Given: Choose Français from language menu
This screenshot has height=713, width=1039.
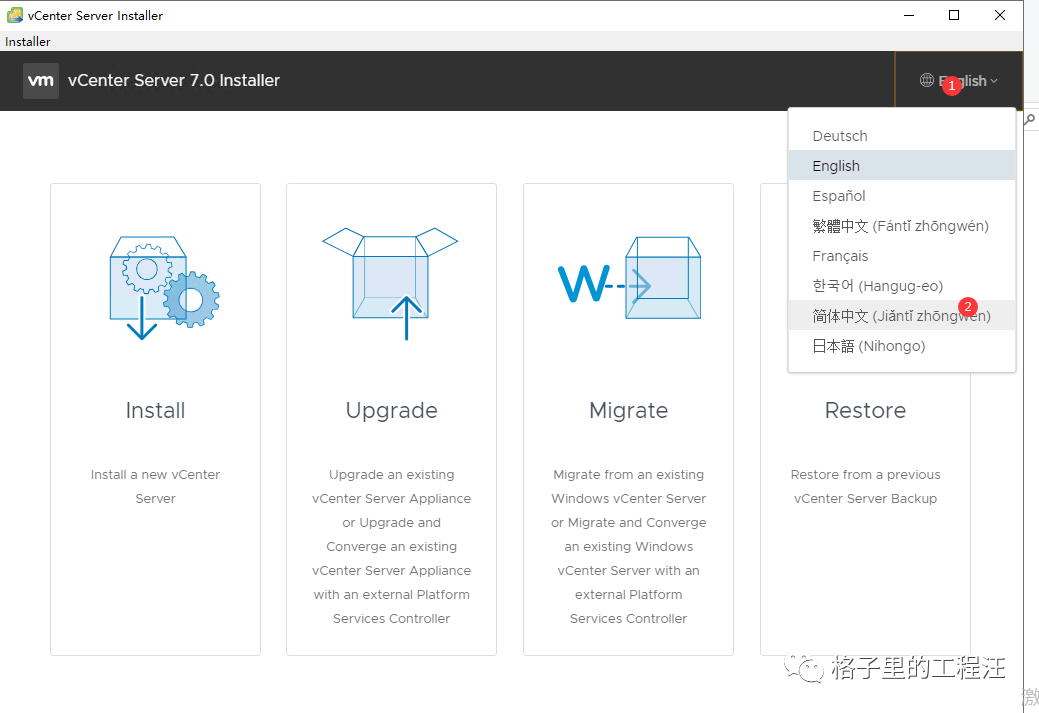Looking at the screenshot, I should pyautogui.click(x=902, y=256).
